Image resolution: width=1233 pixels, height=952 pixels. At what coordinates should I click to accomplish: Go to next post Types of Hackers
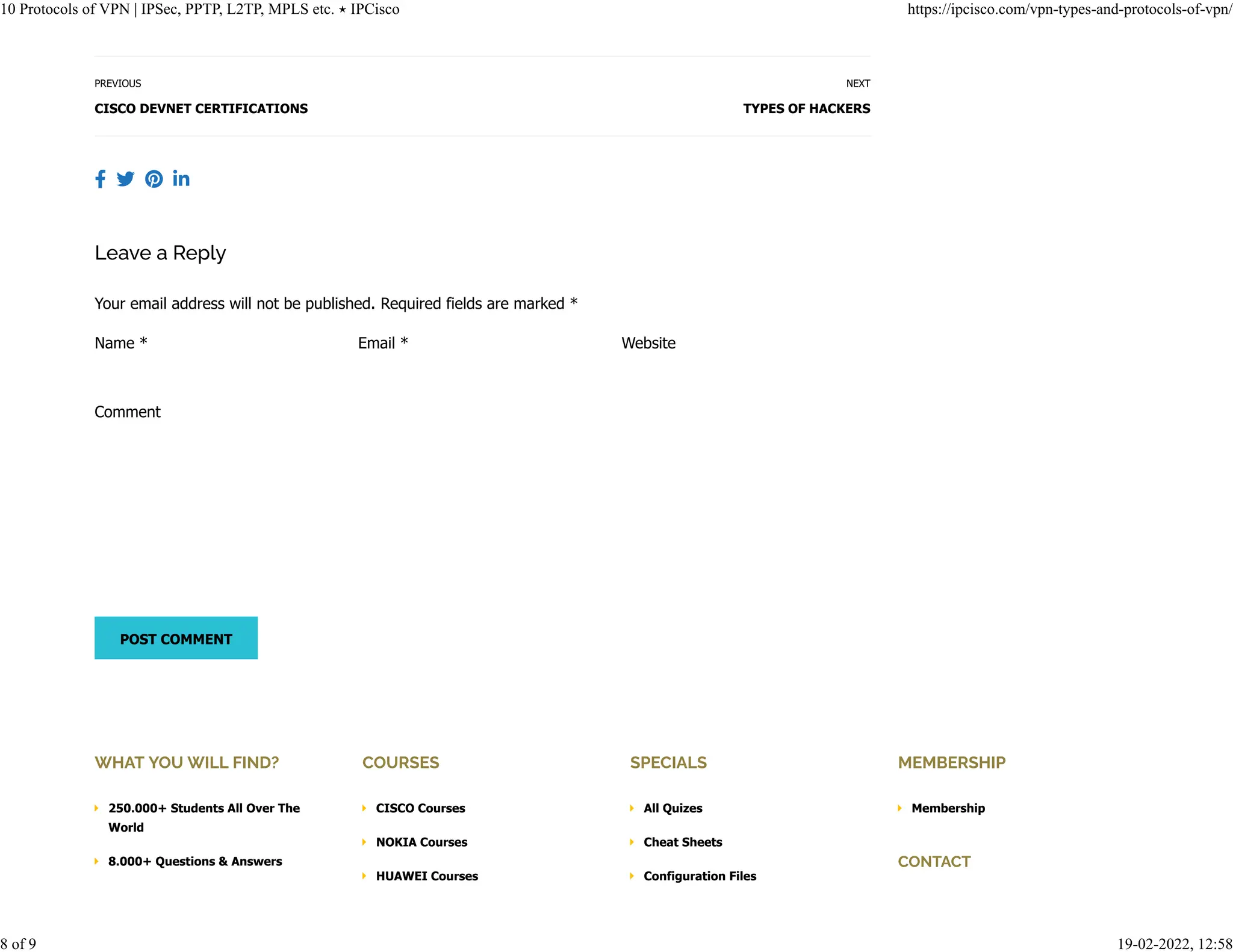click(806, 109)
